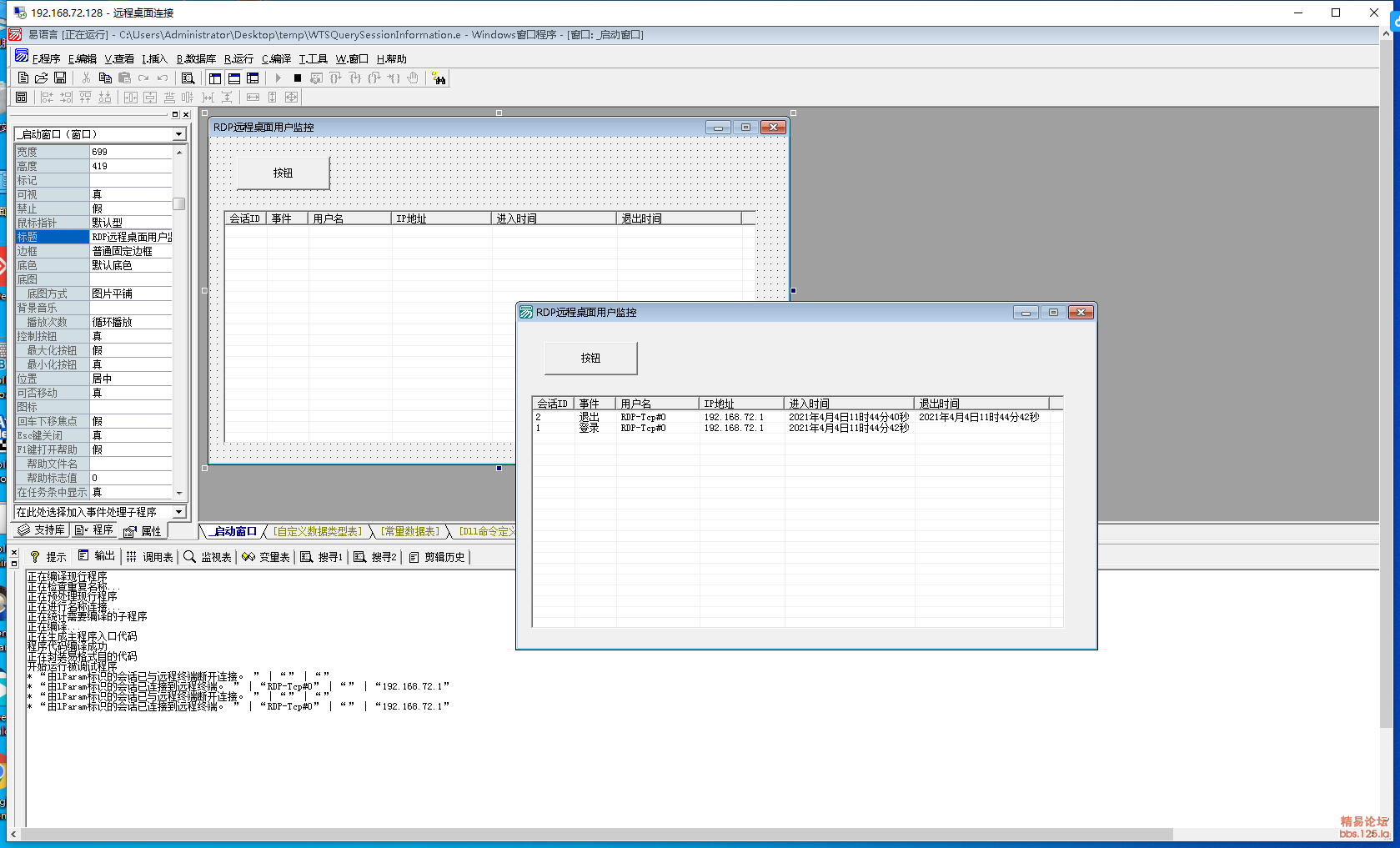Viewport: 1400px width, 848px height.
Task: Click the align tops icon
Action: [86, 97]
